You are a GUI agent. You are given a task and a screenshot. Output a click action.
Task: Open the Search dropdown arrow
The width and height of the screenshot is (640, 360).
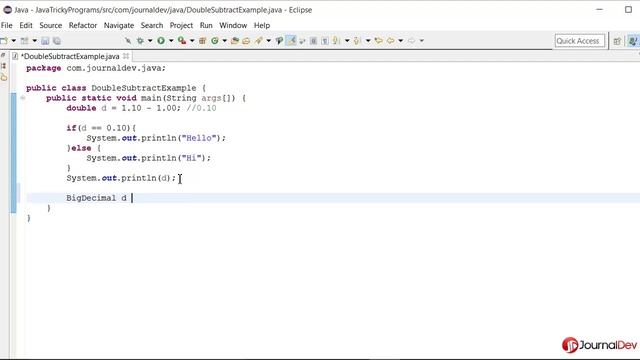pos(268,41)
